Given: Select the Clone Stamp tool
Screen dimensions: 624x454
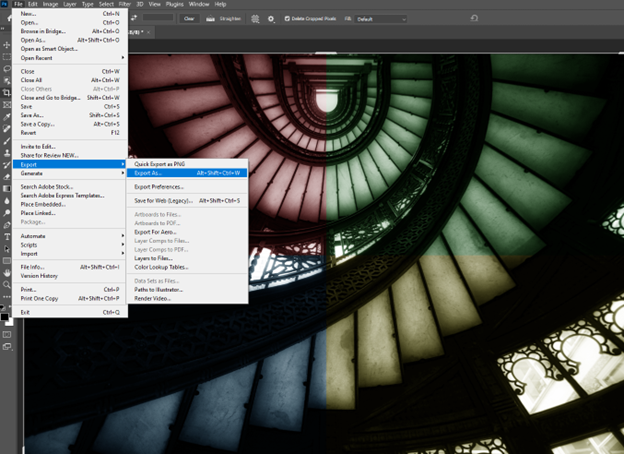Looking at the screenshot, I should click(7, 153).
